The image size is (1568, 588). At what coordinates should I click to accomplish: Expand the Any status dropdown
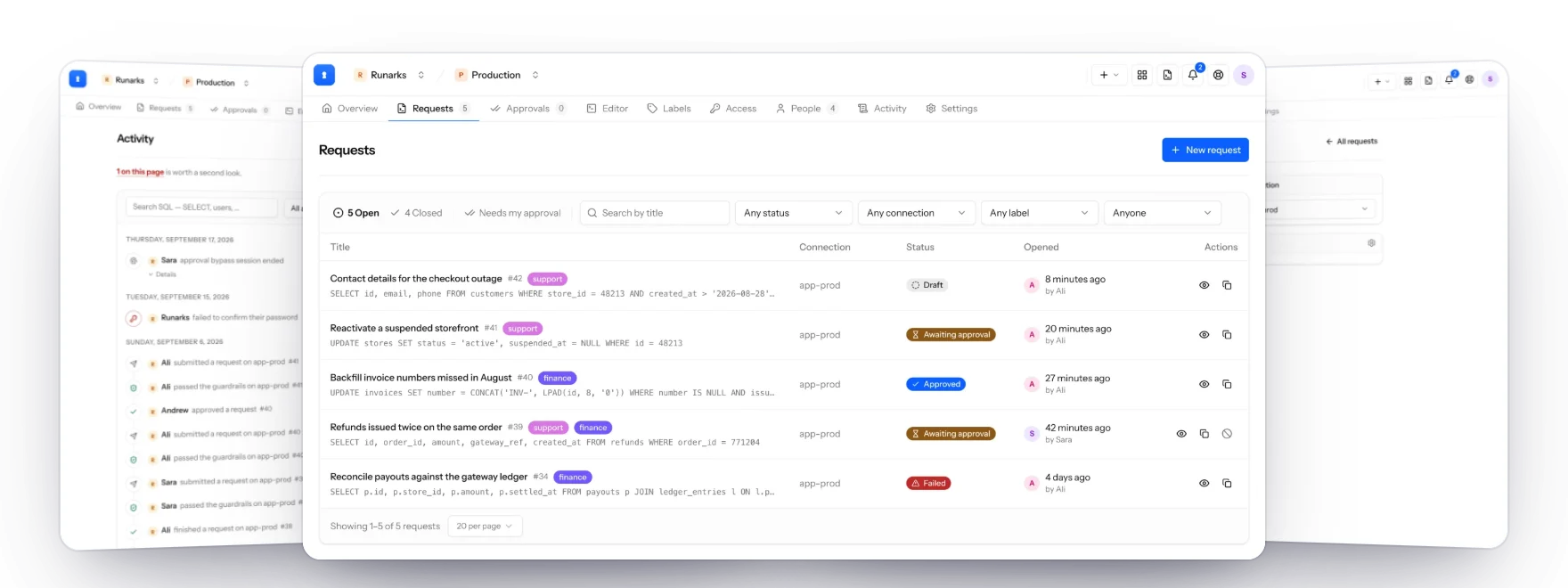(792, 213)
